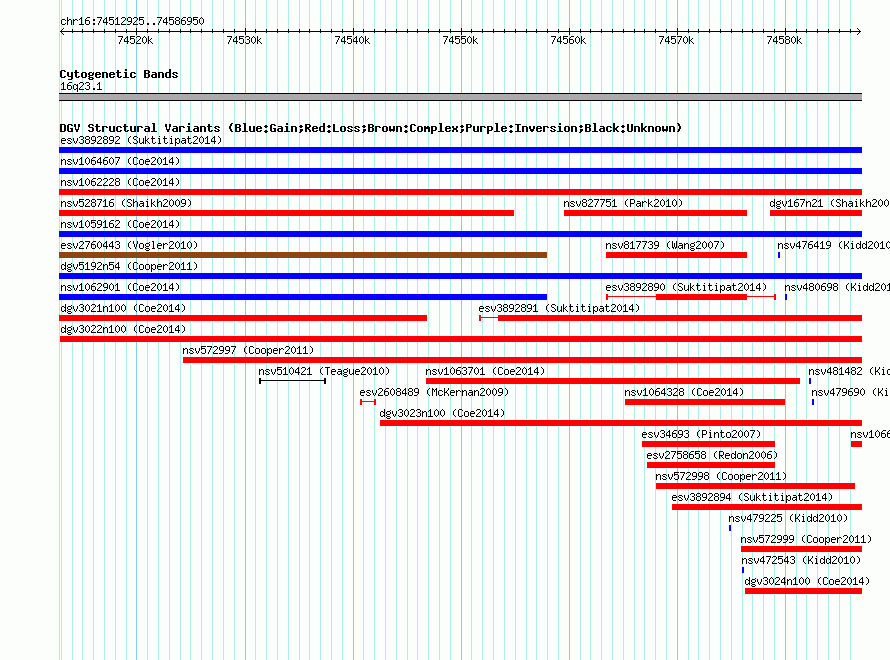Screen dimensions: 890x660
Task: Select dgv3021n100 (Coe2014) label
Action: [x=123, y=308]
